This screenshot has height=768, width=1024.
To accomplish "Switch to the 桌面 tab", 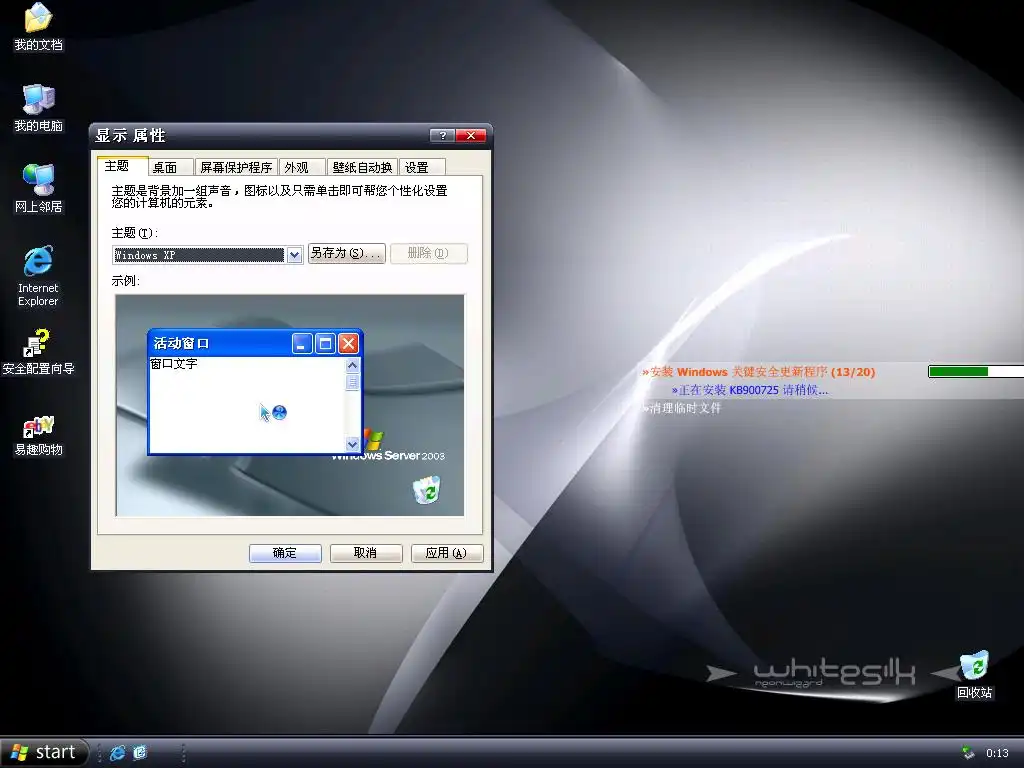I will click(x=171, y=167).
